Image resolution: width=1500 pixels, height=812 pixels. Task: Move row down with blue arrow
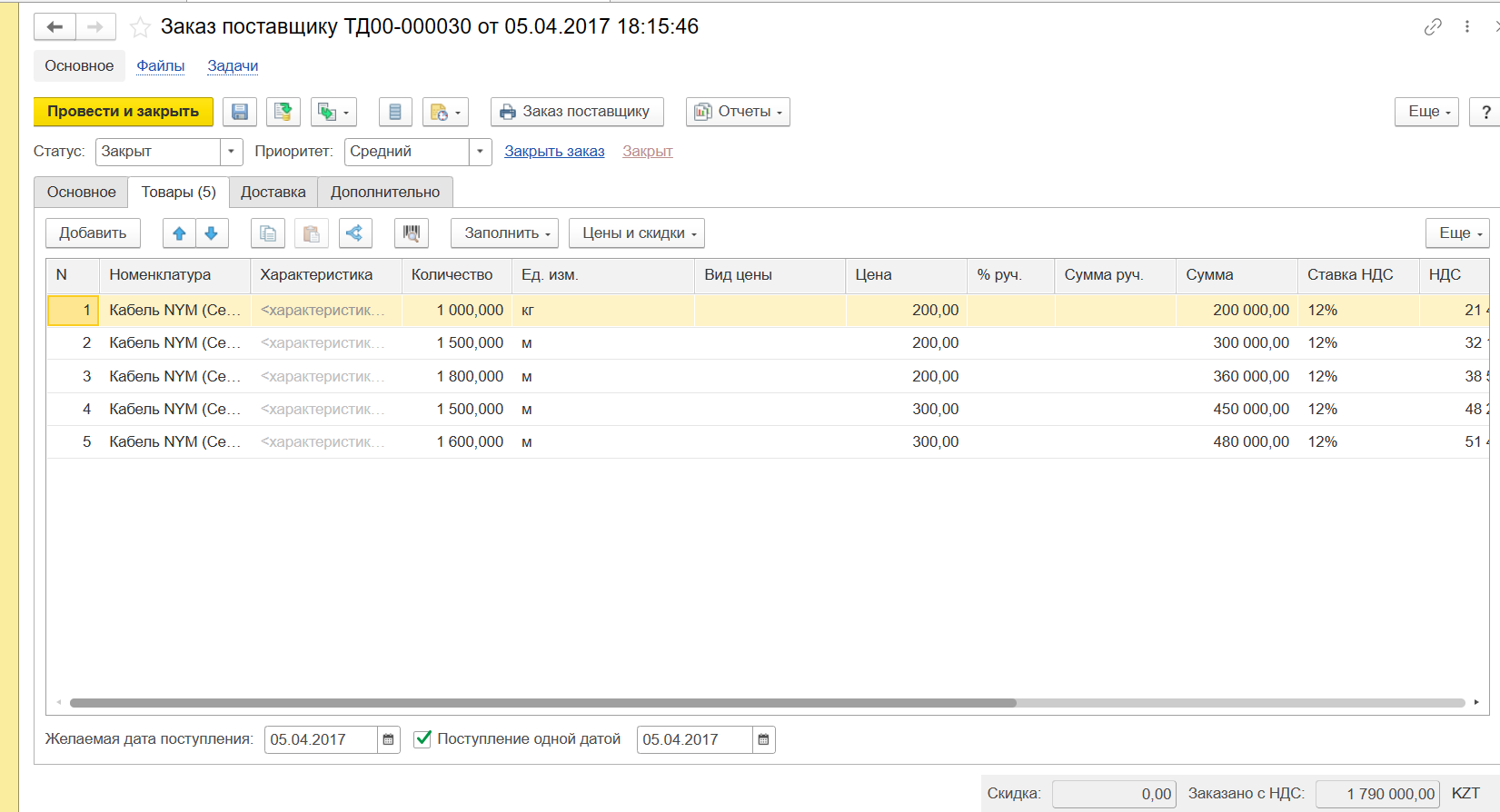(x=212, y=233)
